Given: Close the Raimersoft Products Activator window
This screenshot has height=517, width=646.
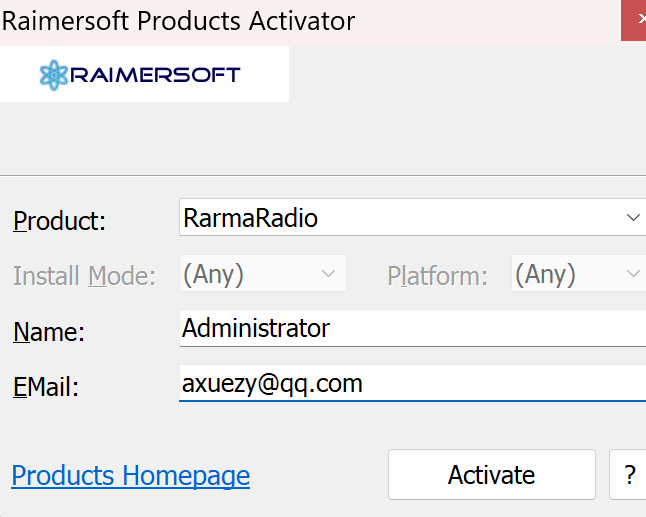Looking at the screenshot, I should pos(634,20).
